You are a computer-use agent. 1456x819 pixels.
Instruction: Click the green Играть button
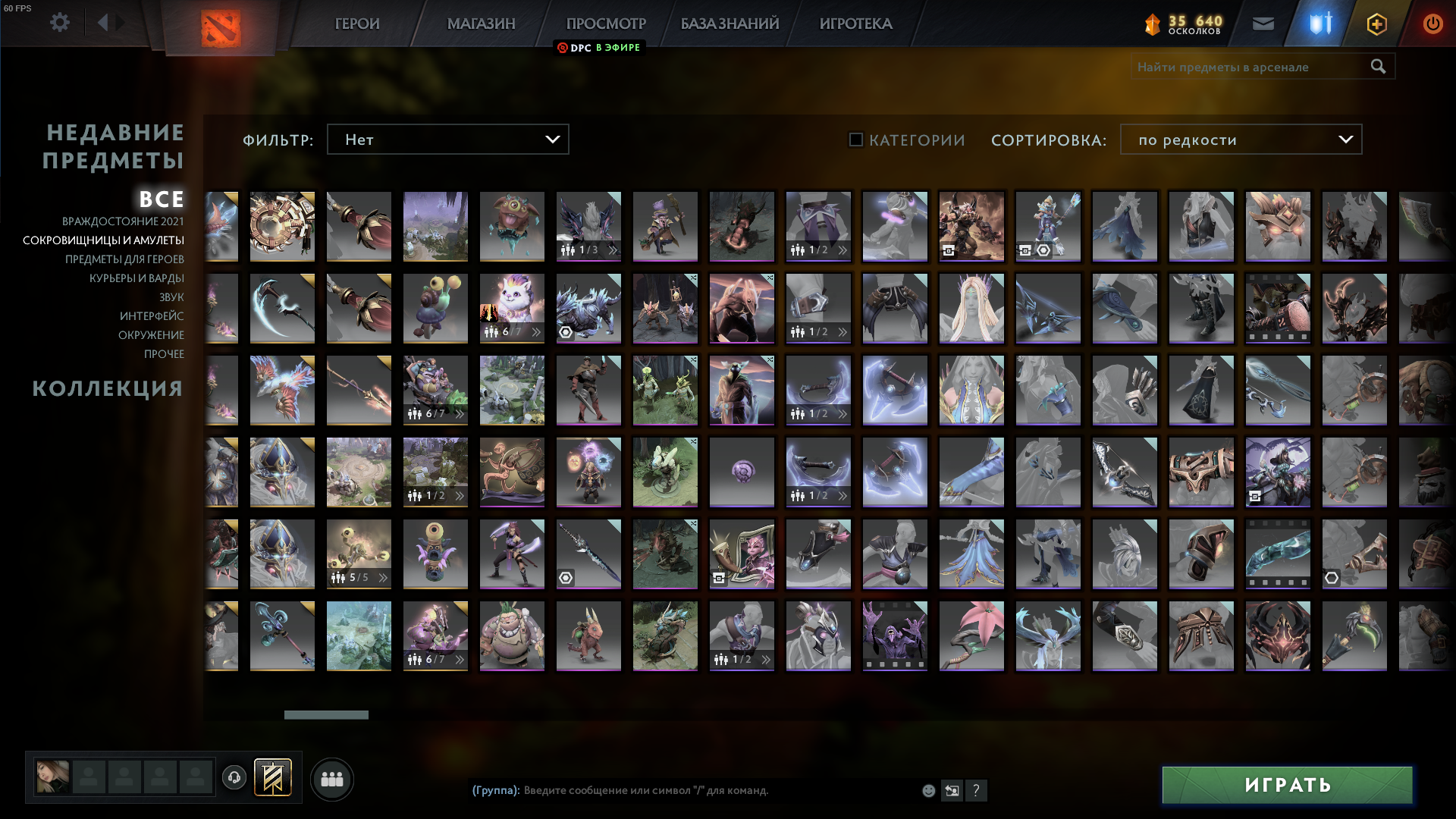[1288, 785]
